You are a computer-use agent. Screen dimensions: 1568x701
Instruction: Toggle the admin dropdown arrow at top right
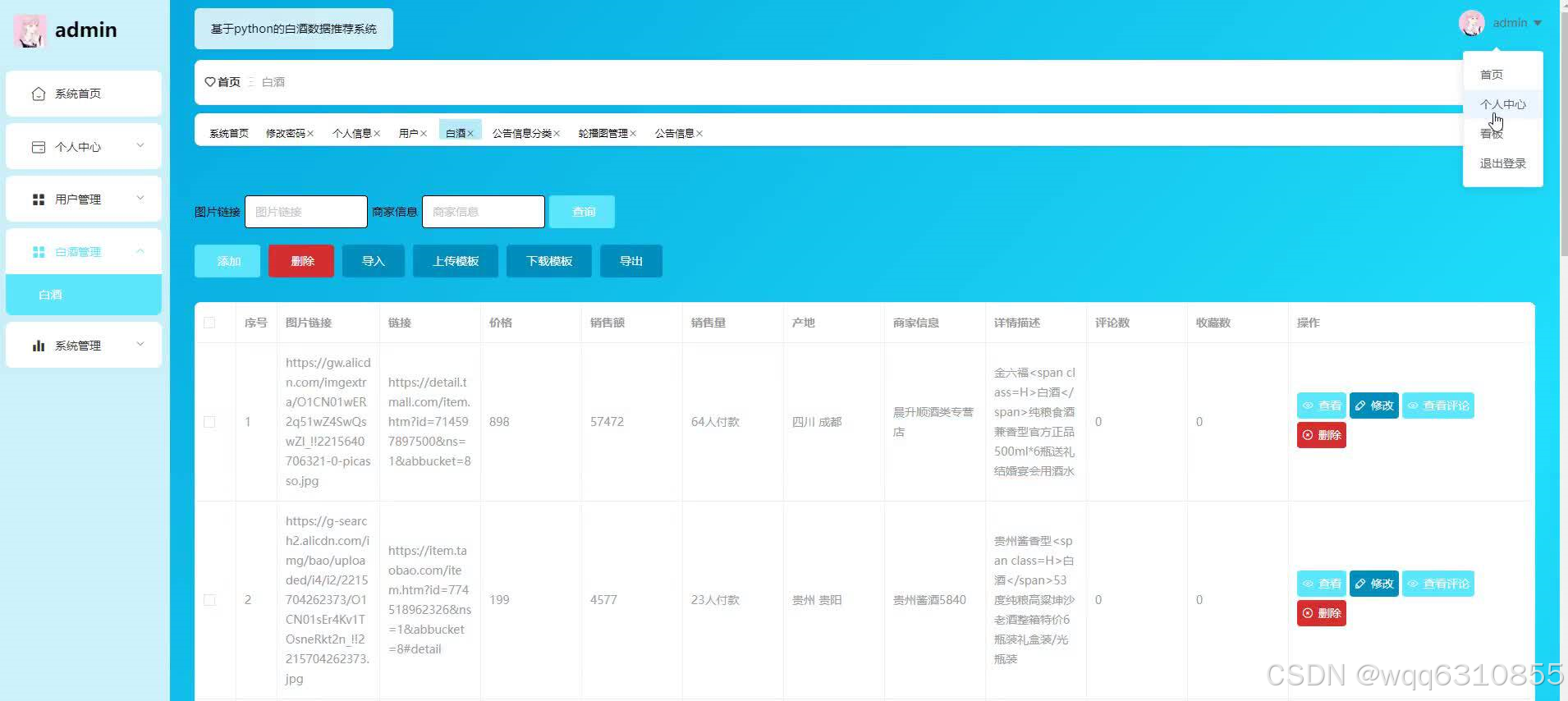pyautogui.click(x=1538, y=23)
